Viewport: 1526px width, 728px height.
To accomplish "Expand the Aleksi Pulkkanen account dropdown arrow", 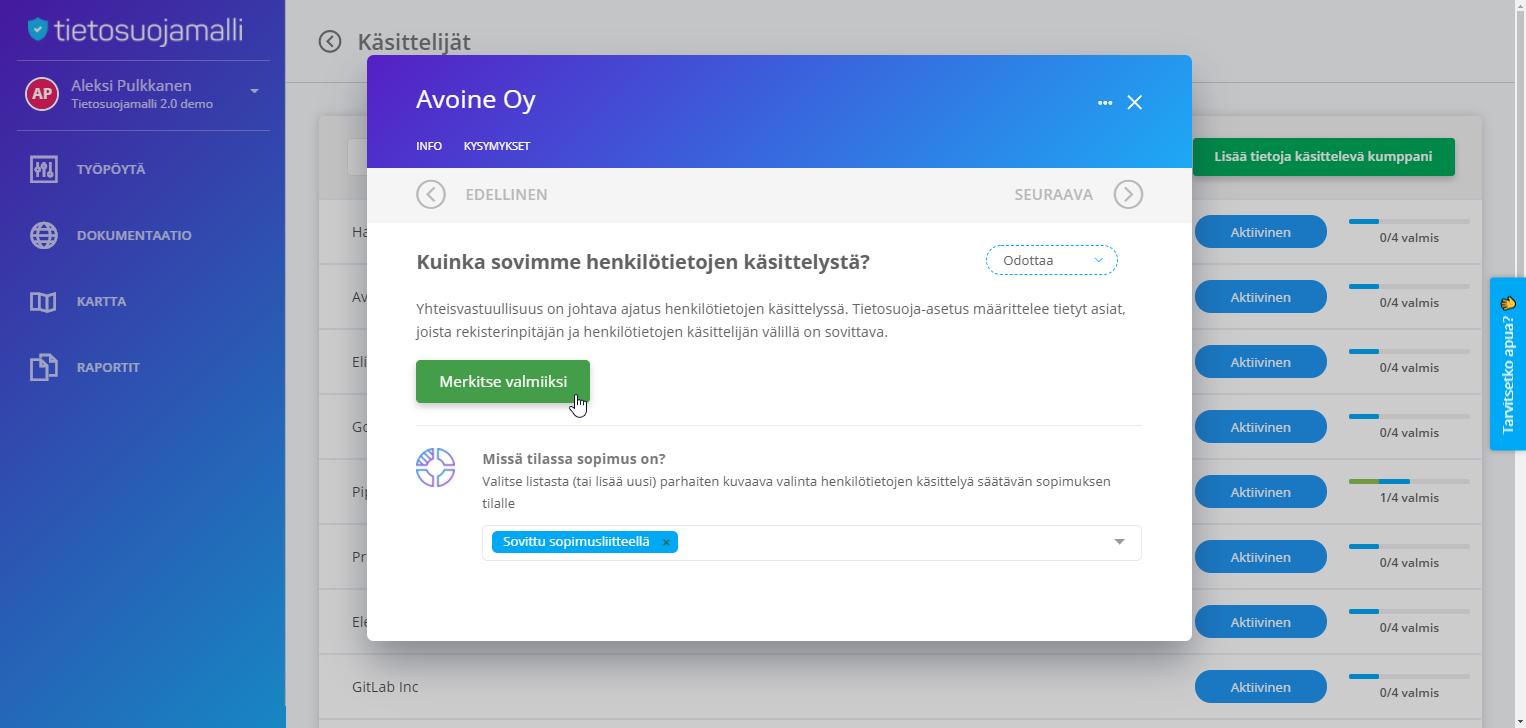I will click(254, 91).
